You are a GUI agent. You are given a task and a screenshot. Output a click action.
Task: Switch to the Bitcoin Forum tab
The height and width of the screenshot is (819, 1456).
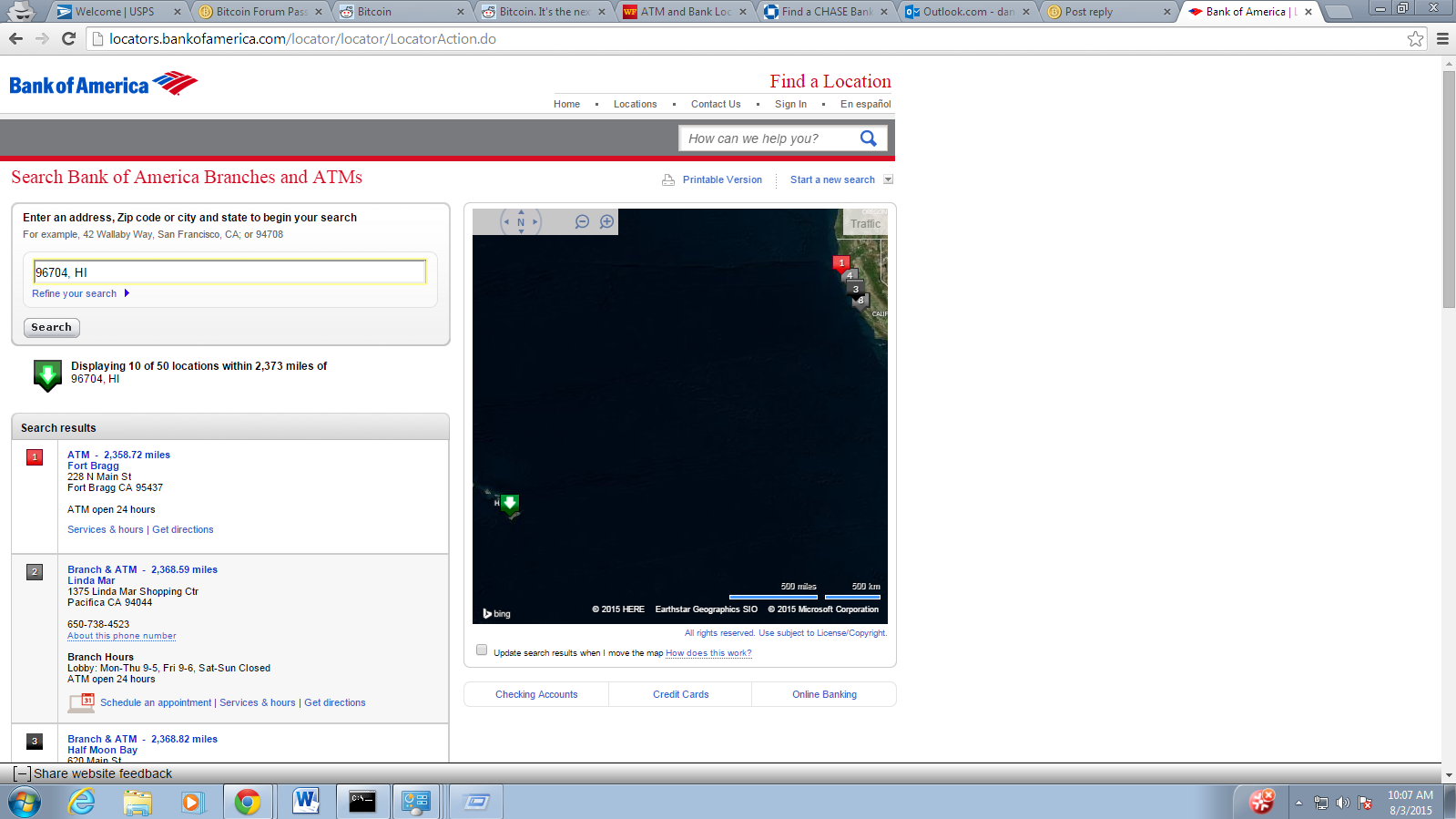coord(261,12)
